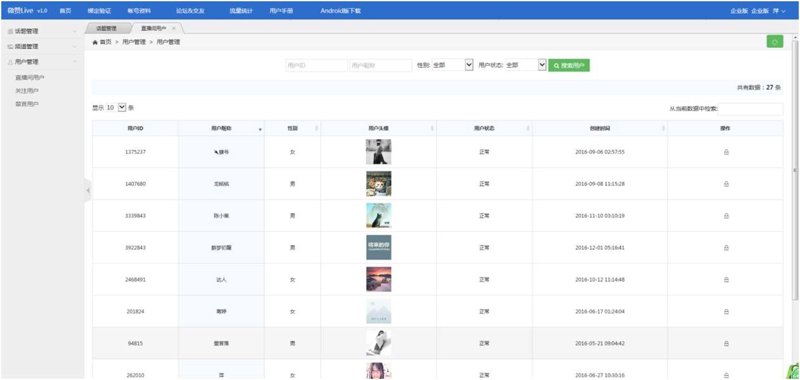
Task: Click the user ID cell 1375237
Action: tap(135, 152)
